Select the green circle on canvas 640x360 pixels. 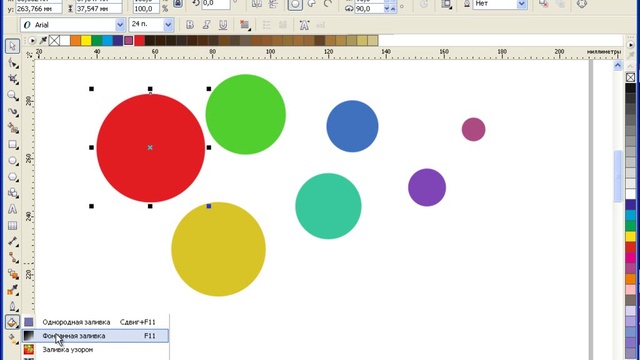click(x=245, y=114)
